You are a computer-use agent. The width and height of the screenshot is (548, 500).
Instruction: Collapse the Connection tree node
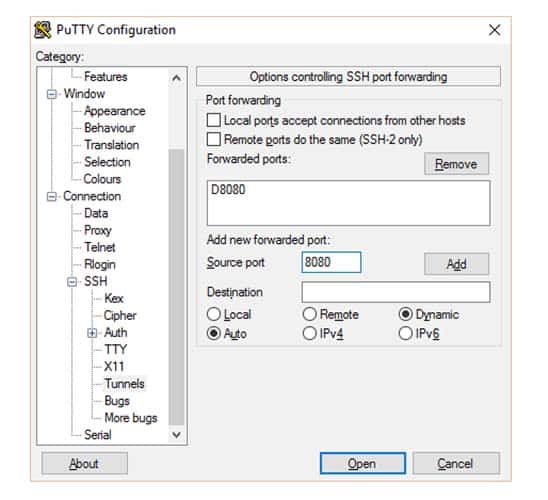tap(52, 196)
